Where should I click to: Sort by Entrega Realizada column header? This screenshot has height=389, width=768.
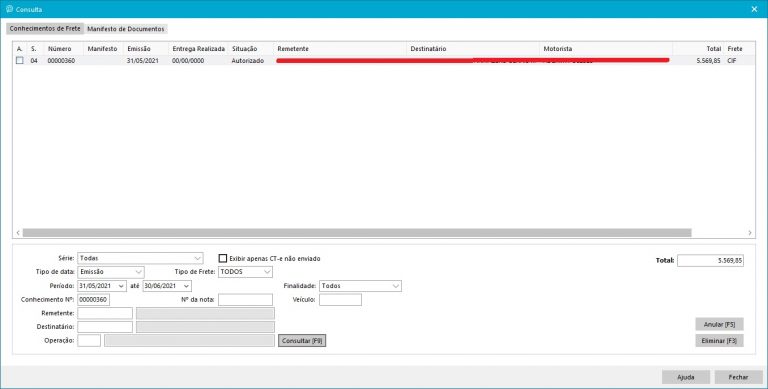tap(198, 49)
